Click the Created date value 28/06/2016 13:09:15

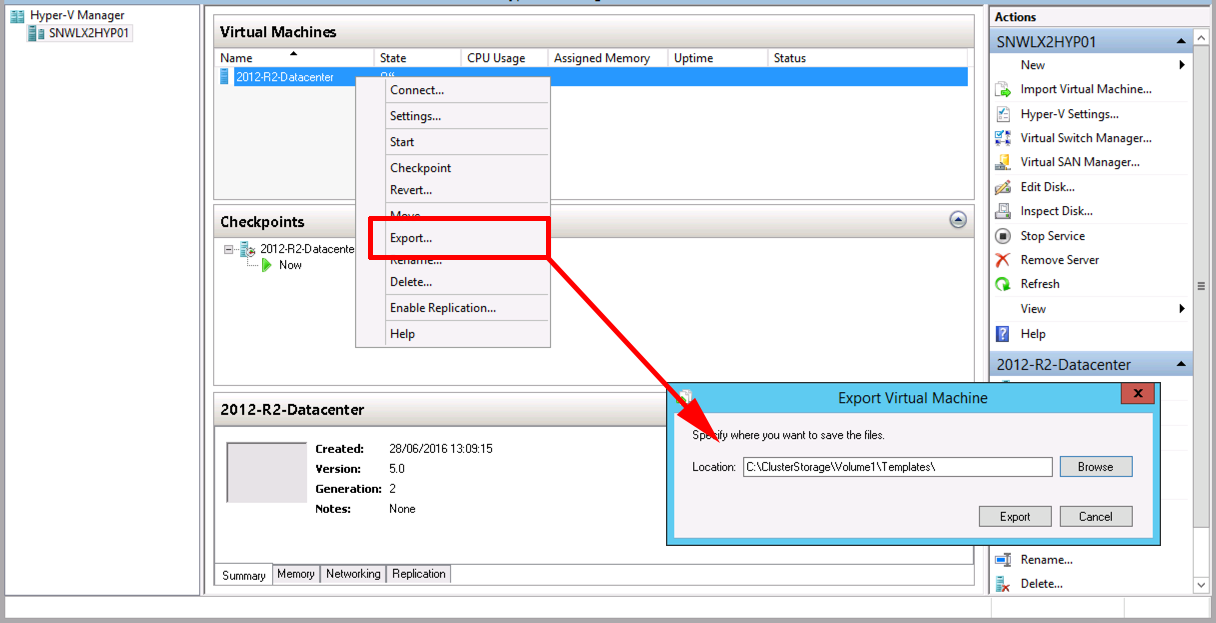tap(441, 449)
